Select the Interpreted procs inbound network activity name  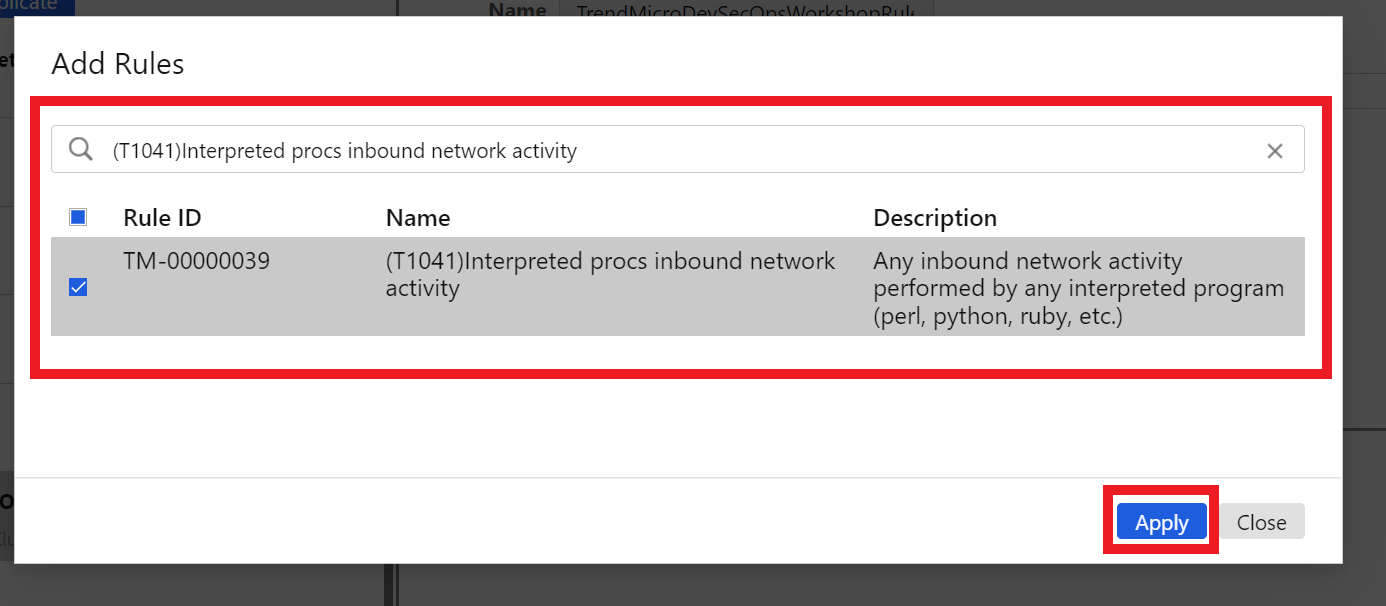(610, 275)
